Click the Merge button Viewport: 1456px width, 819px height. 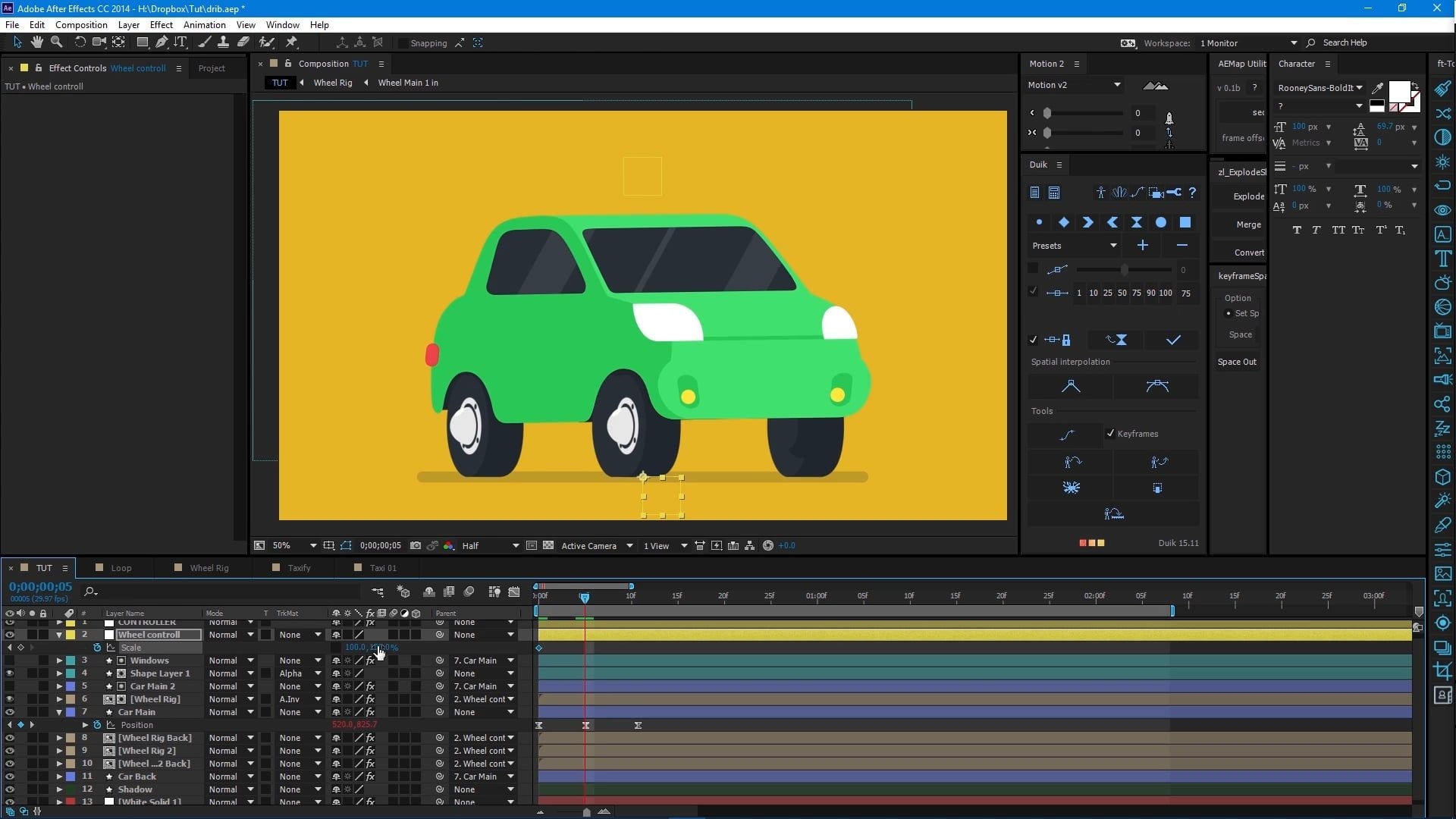(x=1248, y=224)
